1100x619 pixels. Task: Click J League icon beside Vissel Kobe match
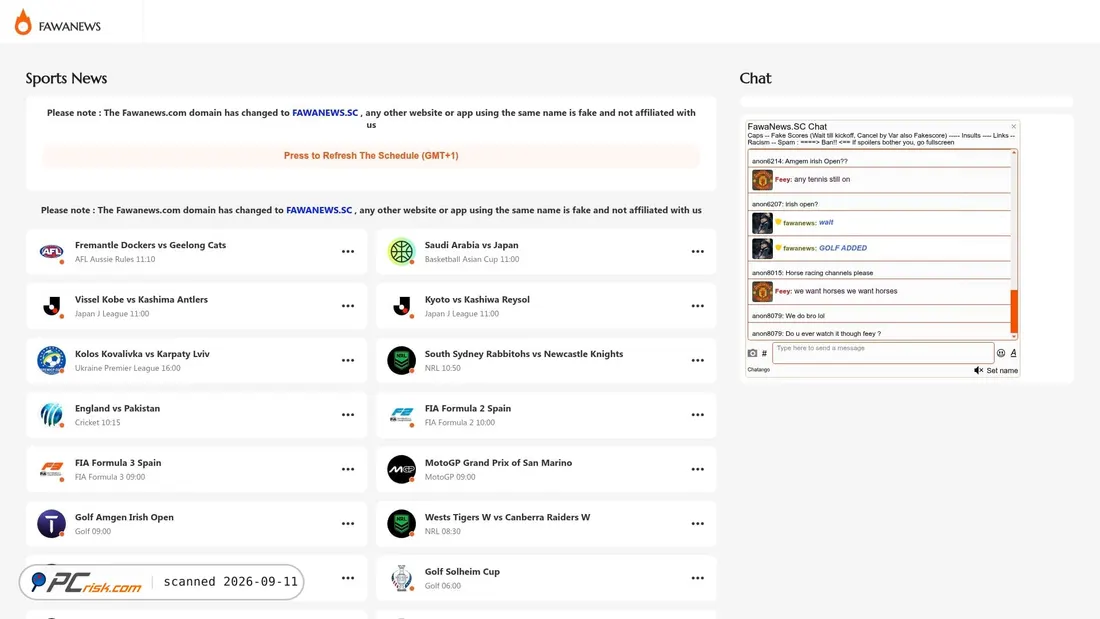point(51,306)
